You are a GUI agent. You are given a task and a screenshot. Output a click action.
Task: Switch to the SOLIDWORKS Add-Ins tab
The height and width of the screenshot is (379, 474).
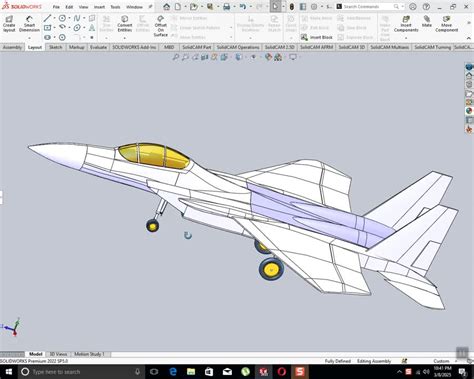click(134, 47)
